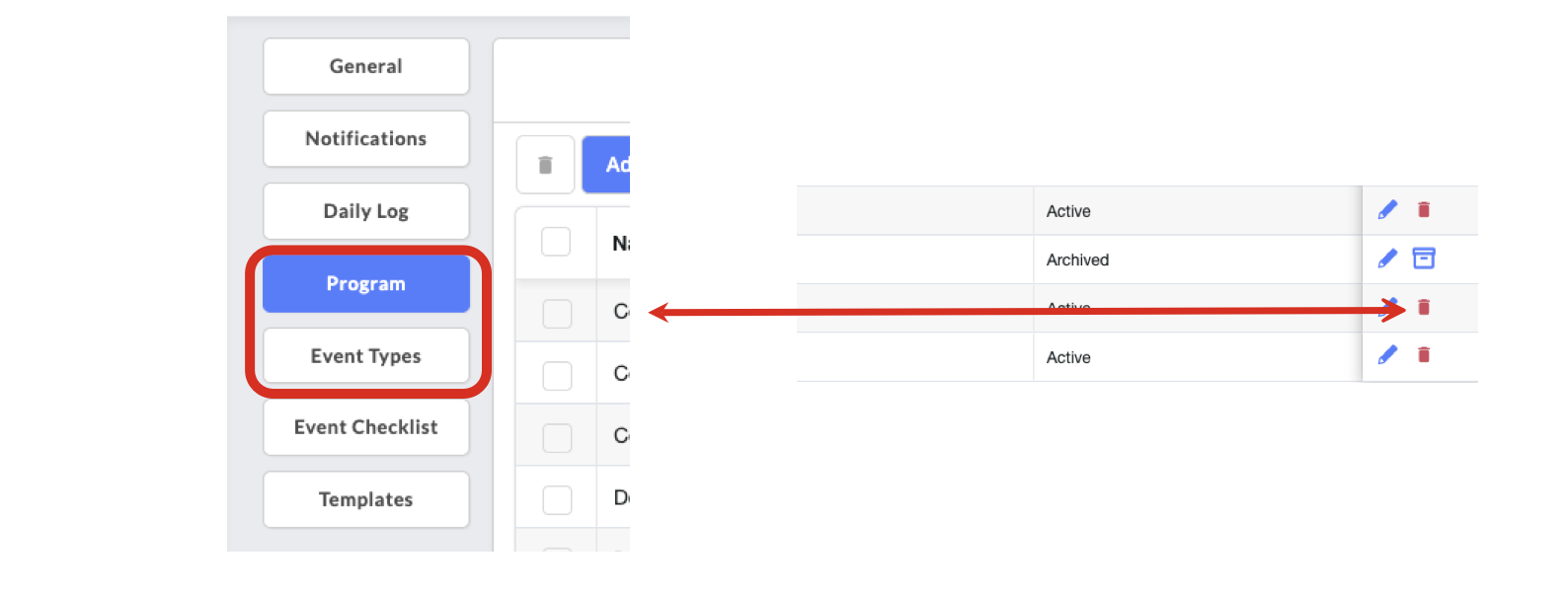Check the second row's checkbox
Viewport: 1568px width, 596px height.
(x=557, y=375)
